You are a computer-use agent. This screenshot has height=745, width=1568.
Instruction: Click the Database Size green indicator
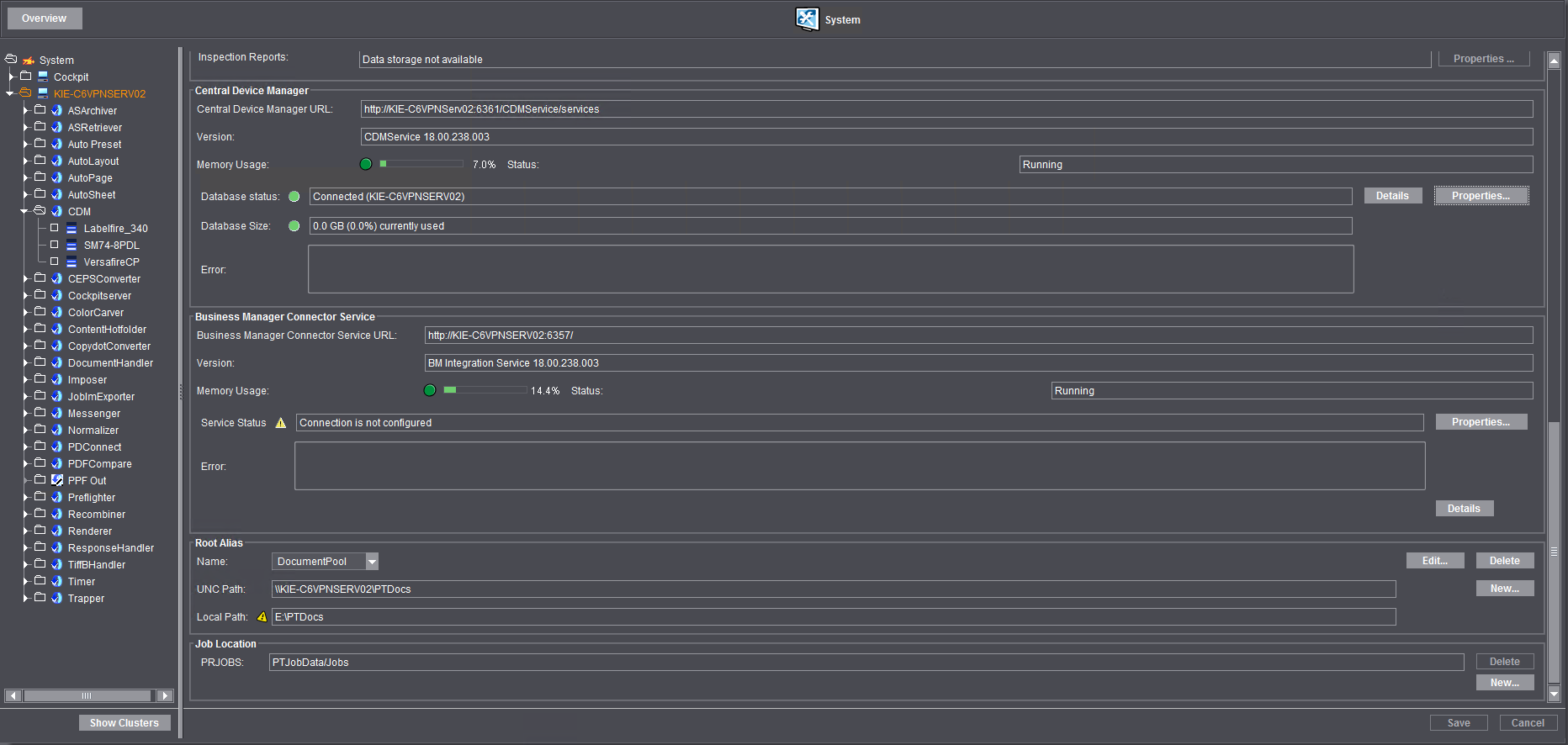(x=294, y=226)
